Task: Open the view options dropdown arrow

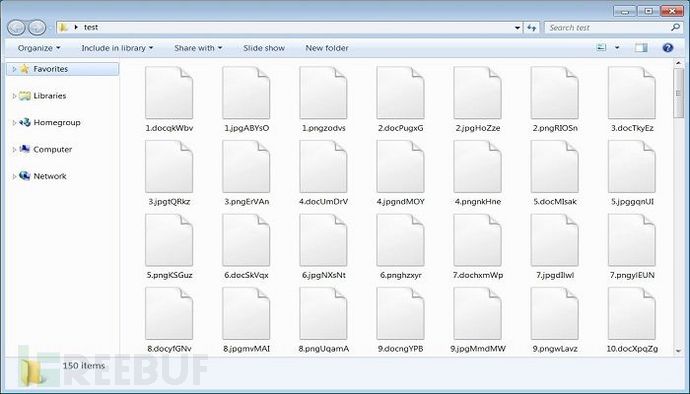Action: [617, 48]
